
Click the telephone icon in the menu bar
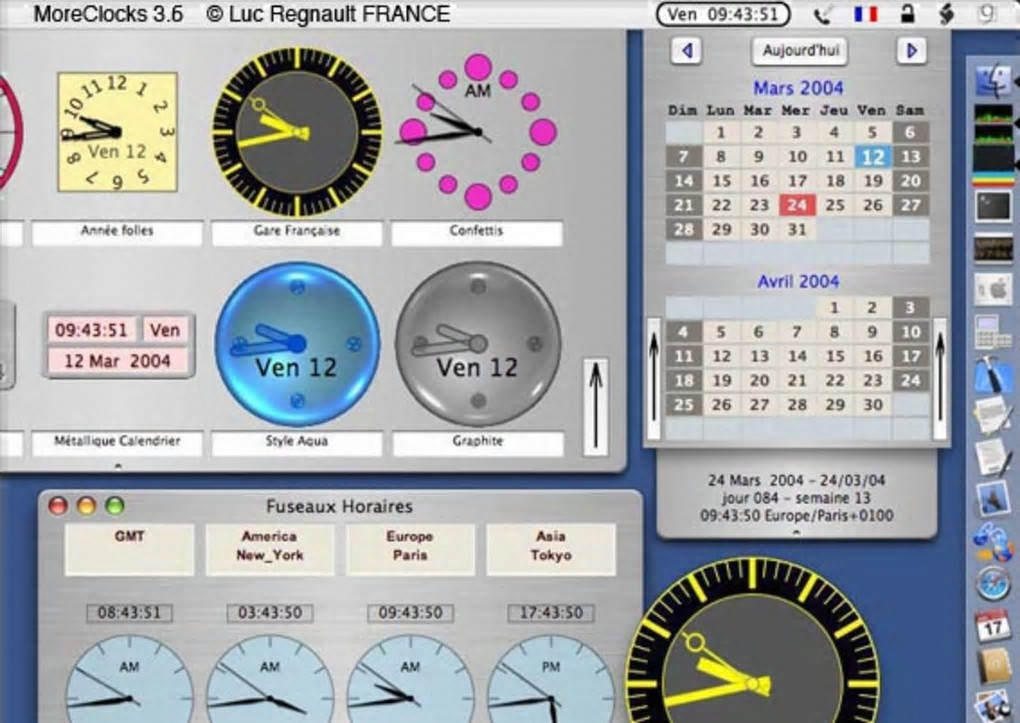(823, 14)
